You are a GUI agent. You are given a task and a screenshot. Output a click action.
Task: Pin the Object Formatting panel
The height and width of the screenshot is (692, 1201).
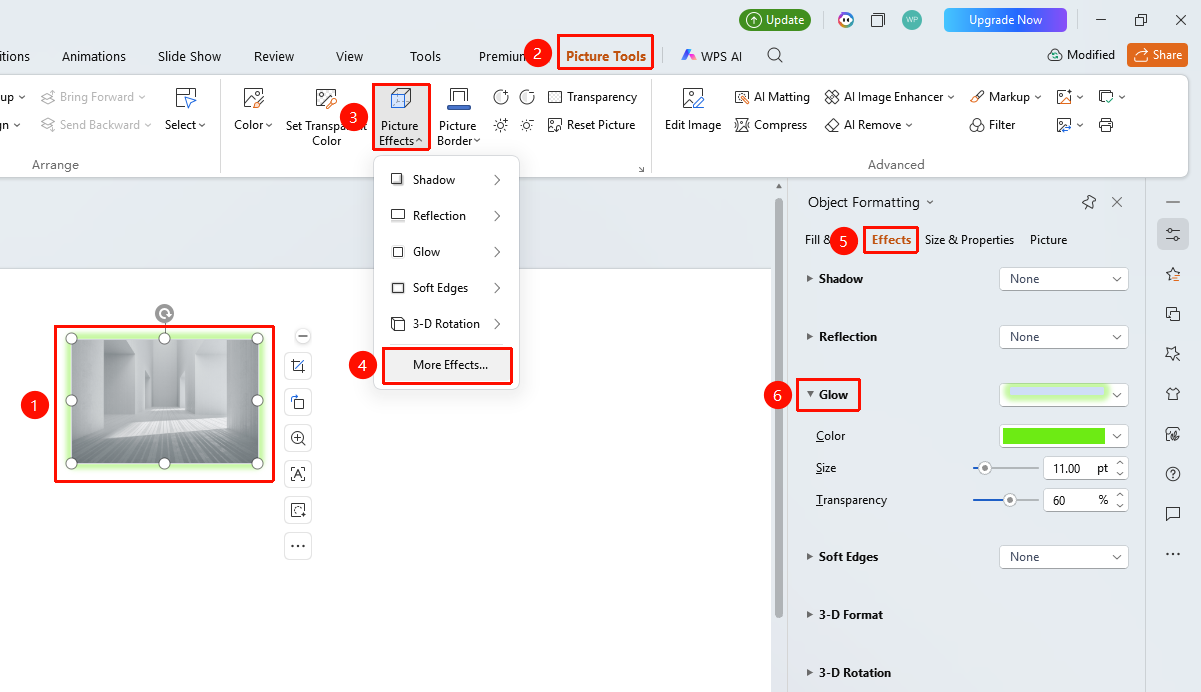click(1089, 202)
